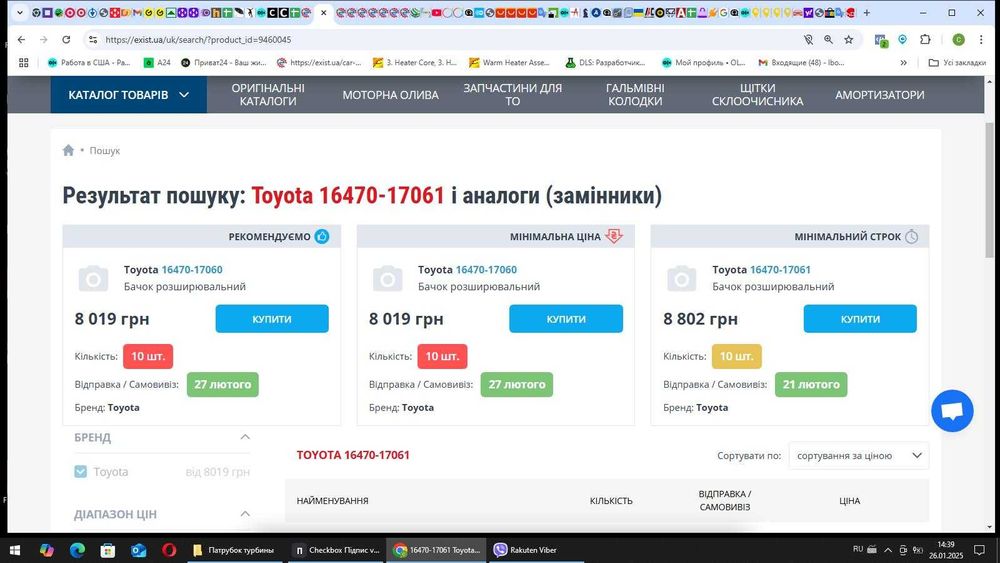
Task: Open 'Гальмівні колодки' section
Action: [635, 94]
